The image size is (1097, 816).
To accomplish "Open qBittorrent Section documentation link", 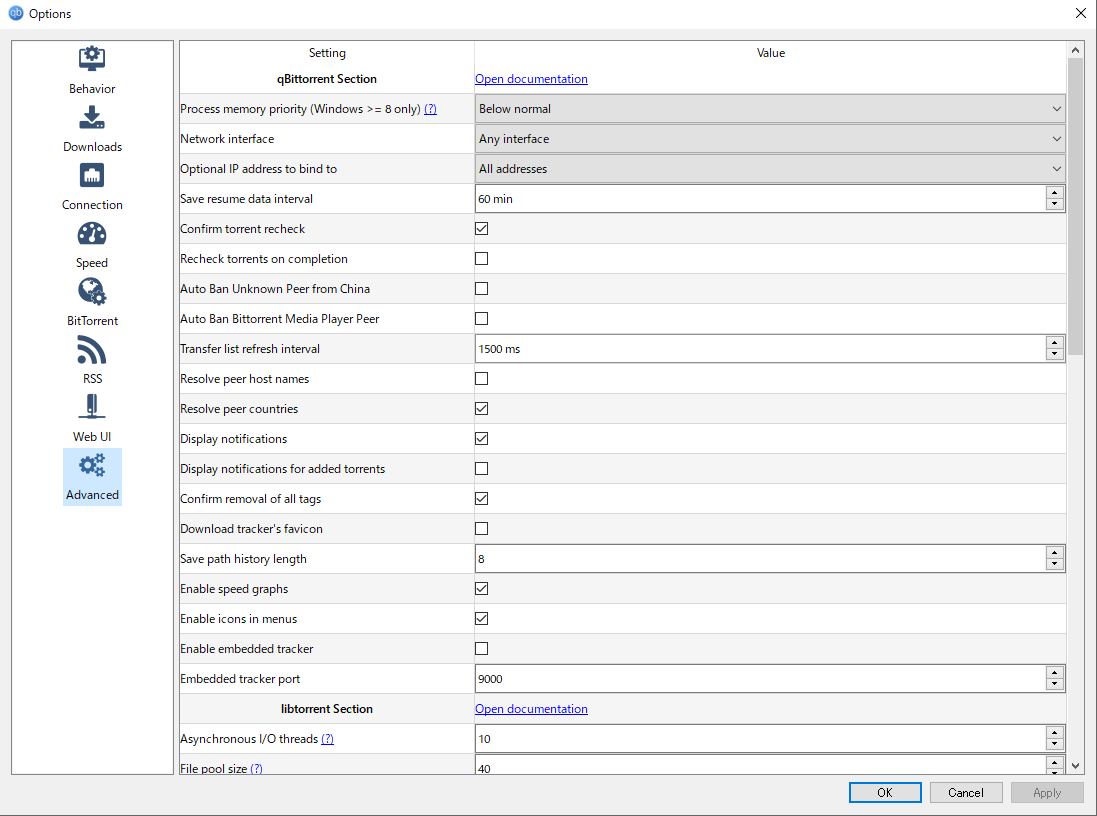I will click(531, 79).
